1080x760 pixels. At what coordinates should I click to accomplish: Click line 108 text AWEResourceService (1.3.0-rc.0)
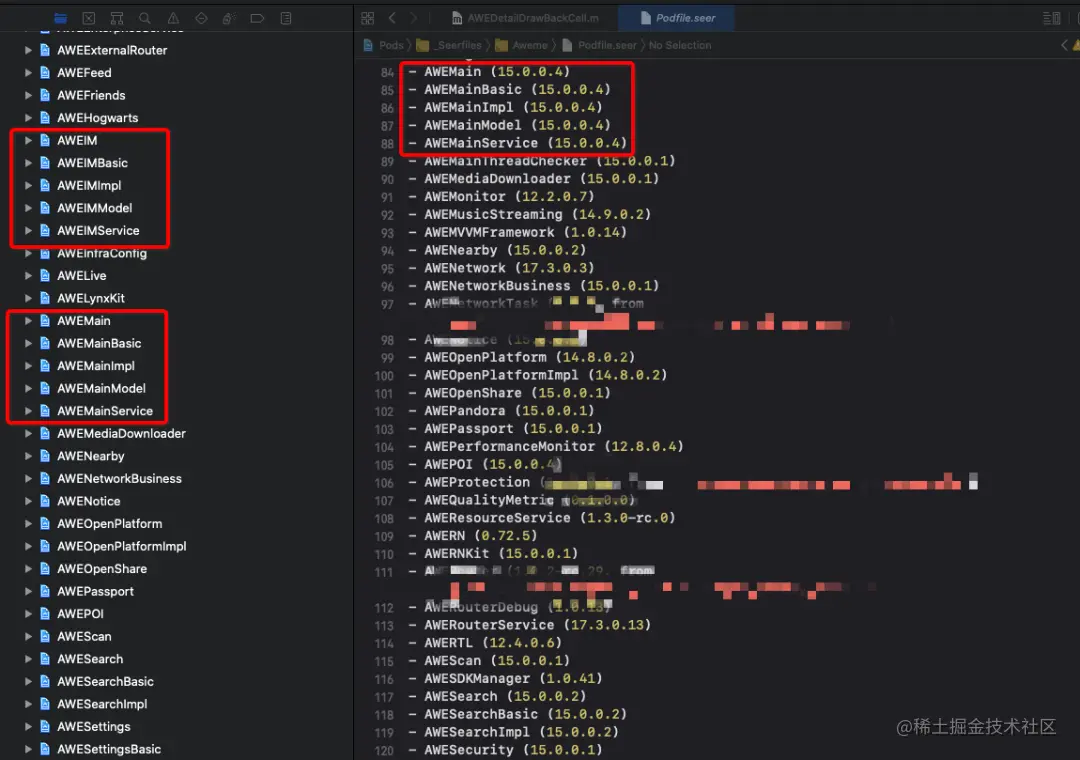550,518
